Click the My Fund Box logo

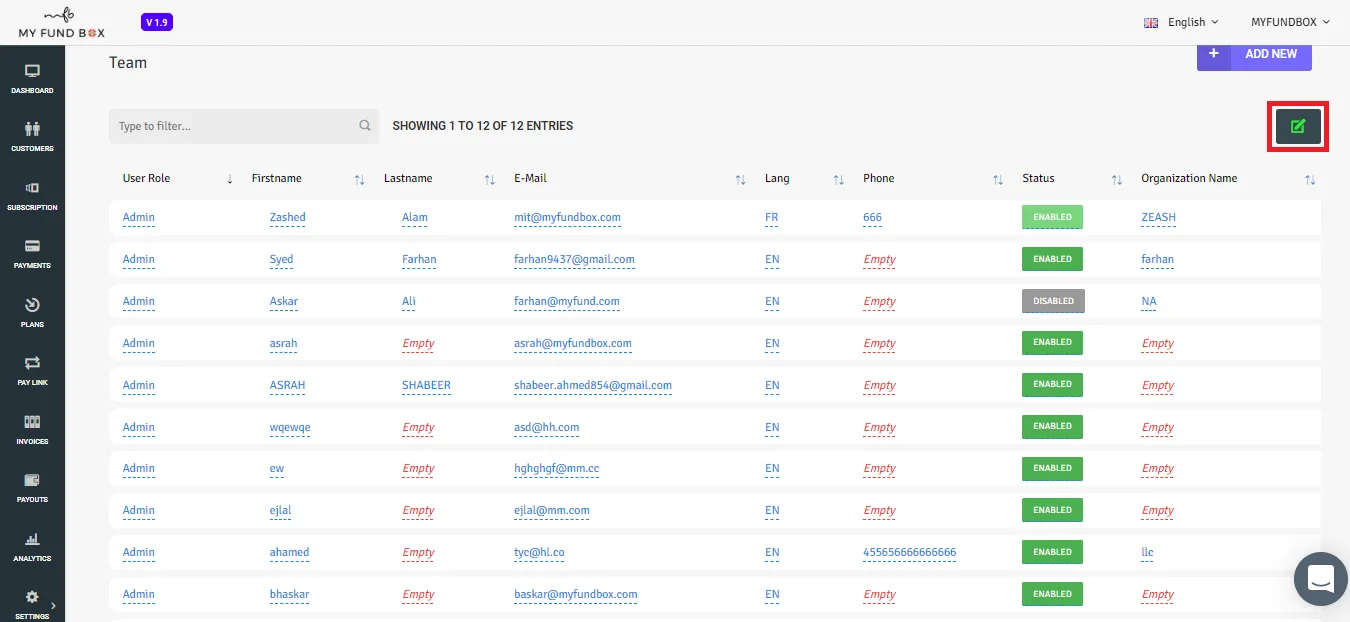click(x=61, y=22)
